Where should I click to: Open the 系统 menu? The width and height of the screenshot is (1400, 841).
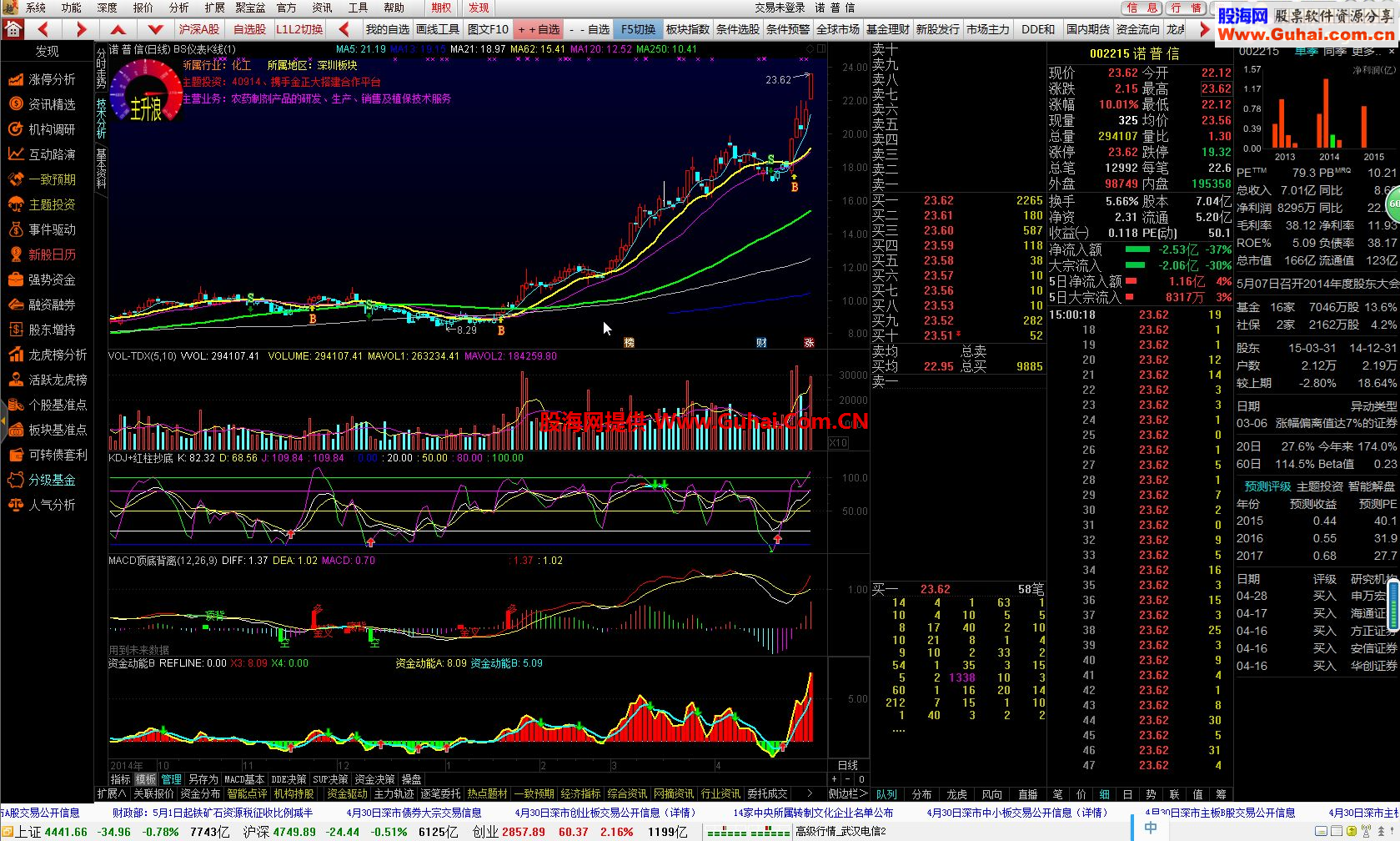[36, 8]
